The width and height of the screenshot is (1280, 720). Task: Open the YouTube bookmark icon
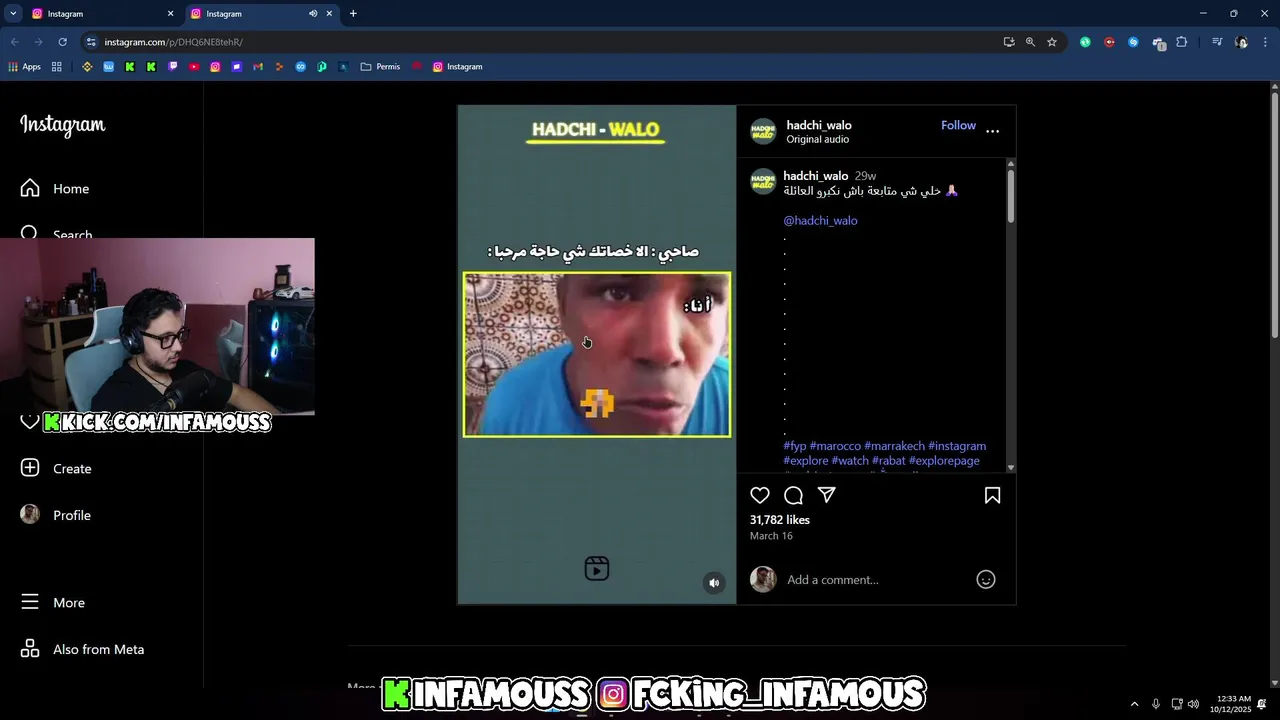194,67
